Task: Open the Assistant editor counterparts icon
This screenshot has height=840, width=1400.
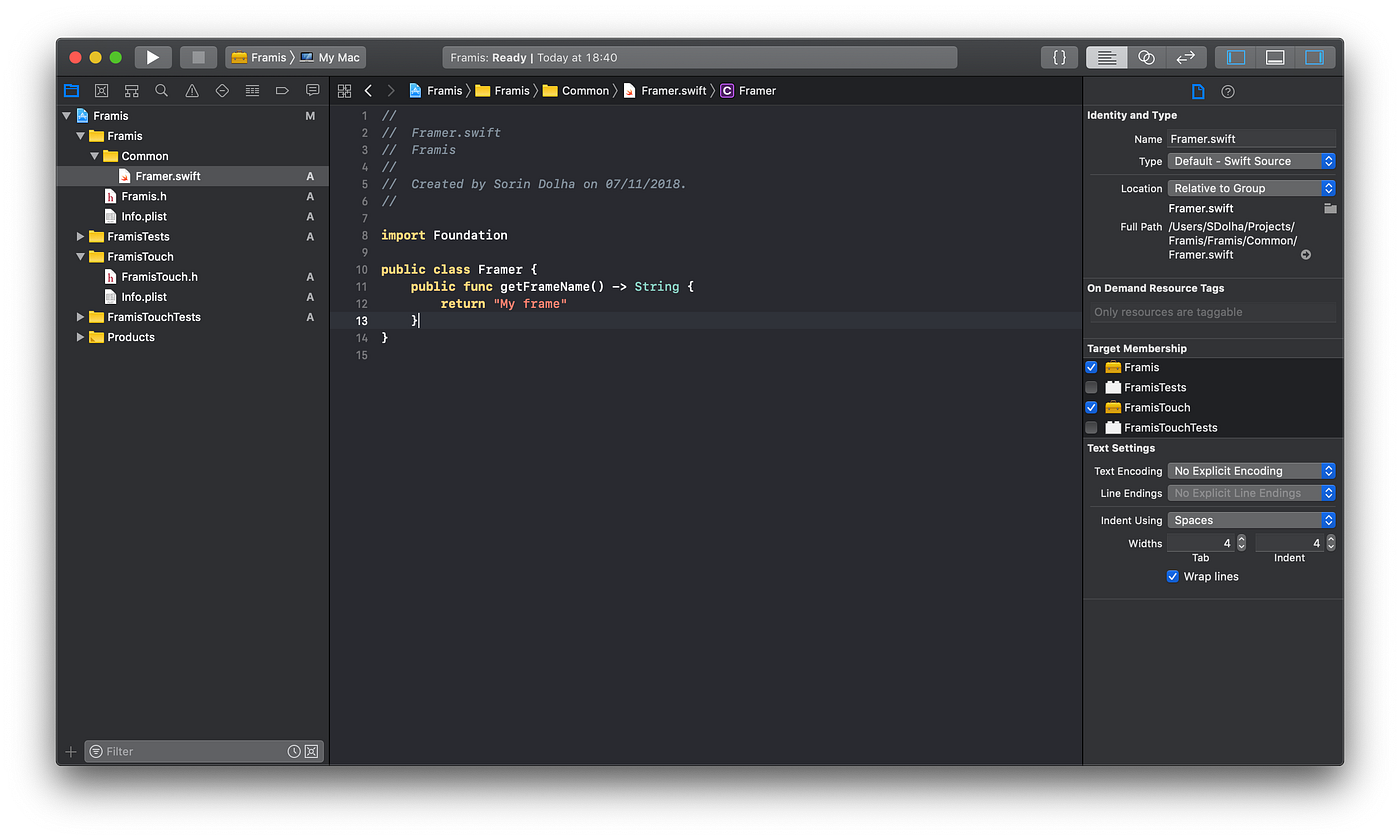Action: point(1146,57)
